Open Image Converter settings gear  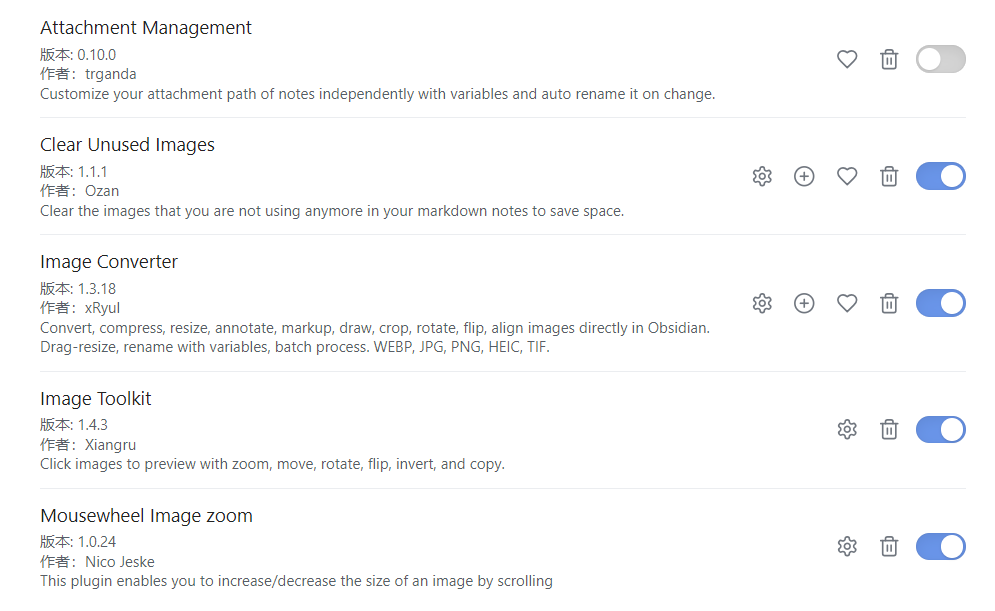point(762,303)
